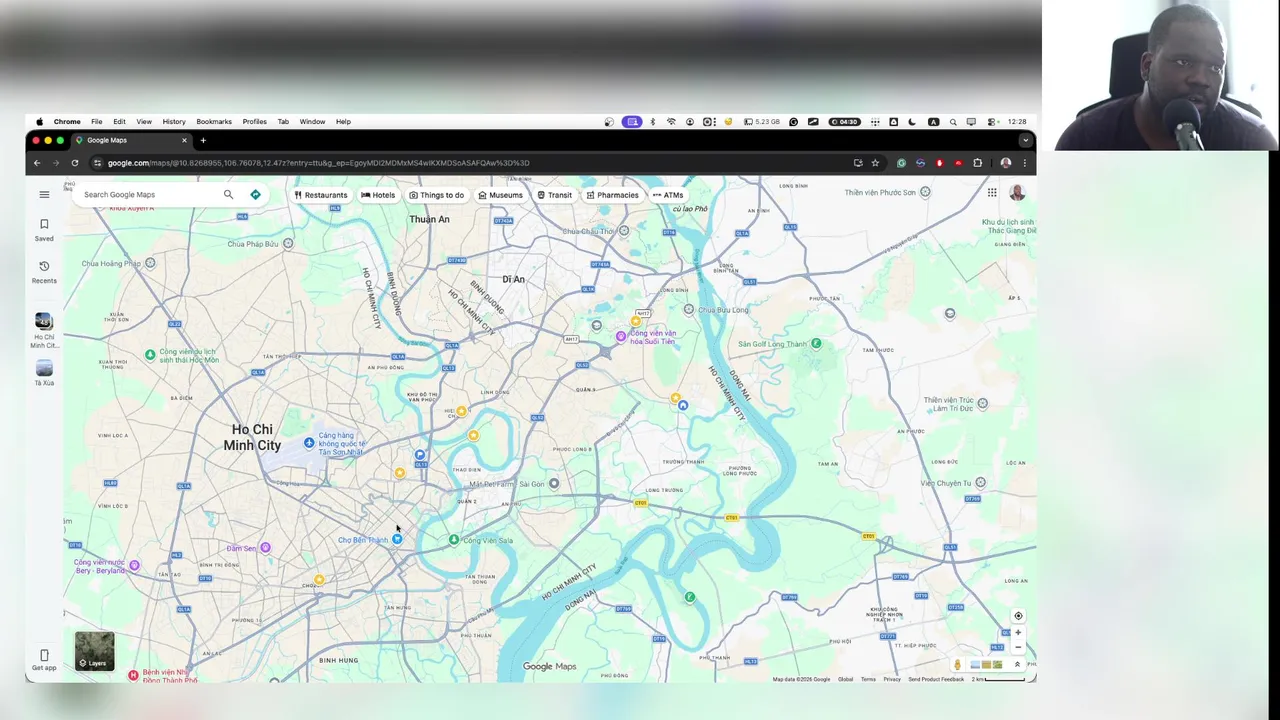
Task: Click the Thuận An city label
Action: click(x=429, y=219)
